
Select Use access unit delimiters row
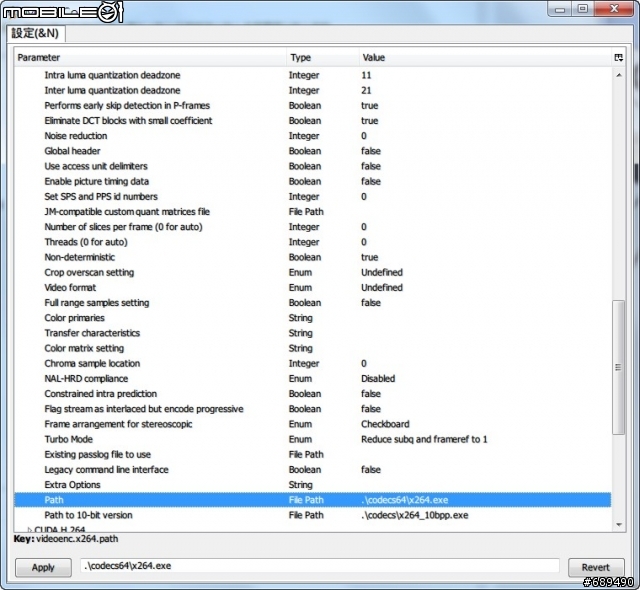coord(313,166)
